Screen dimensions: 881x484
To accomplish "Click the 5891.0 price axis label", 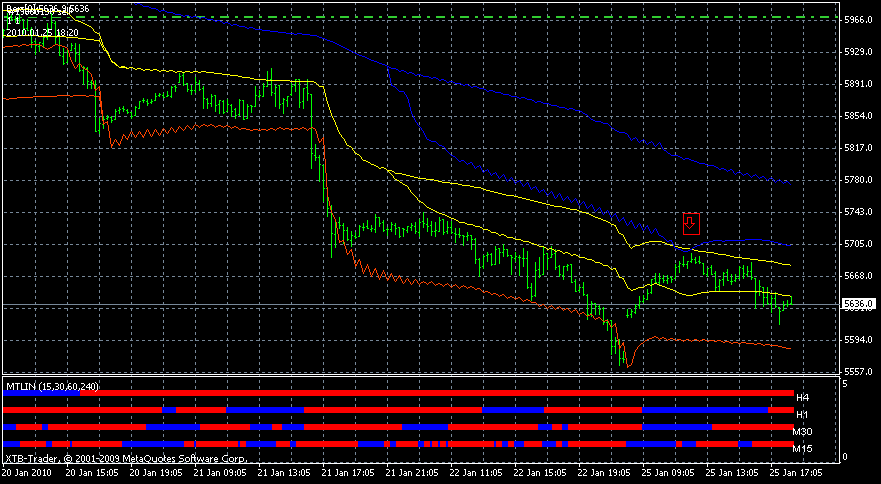I will click(x=858, y=84).
